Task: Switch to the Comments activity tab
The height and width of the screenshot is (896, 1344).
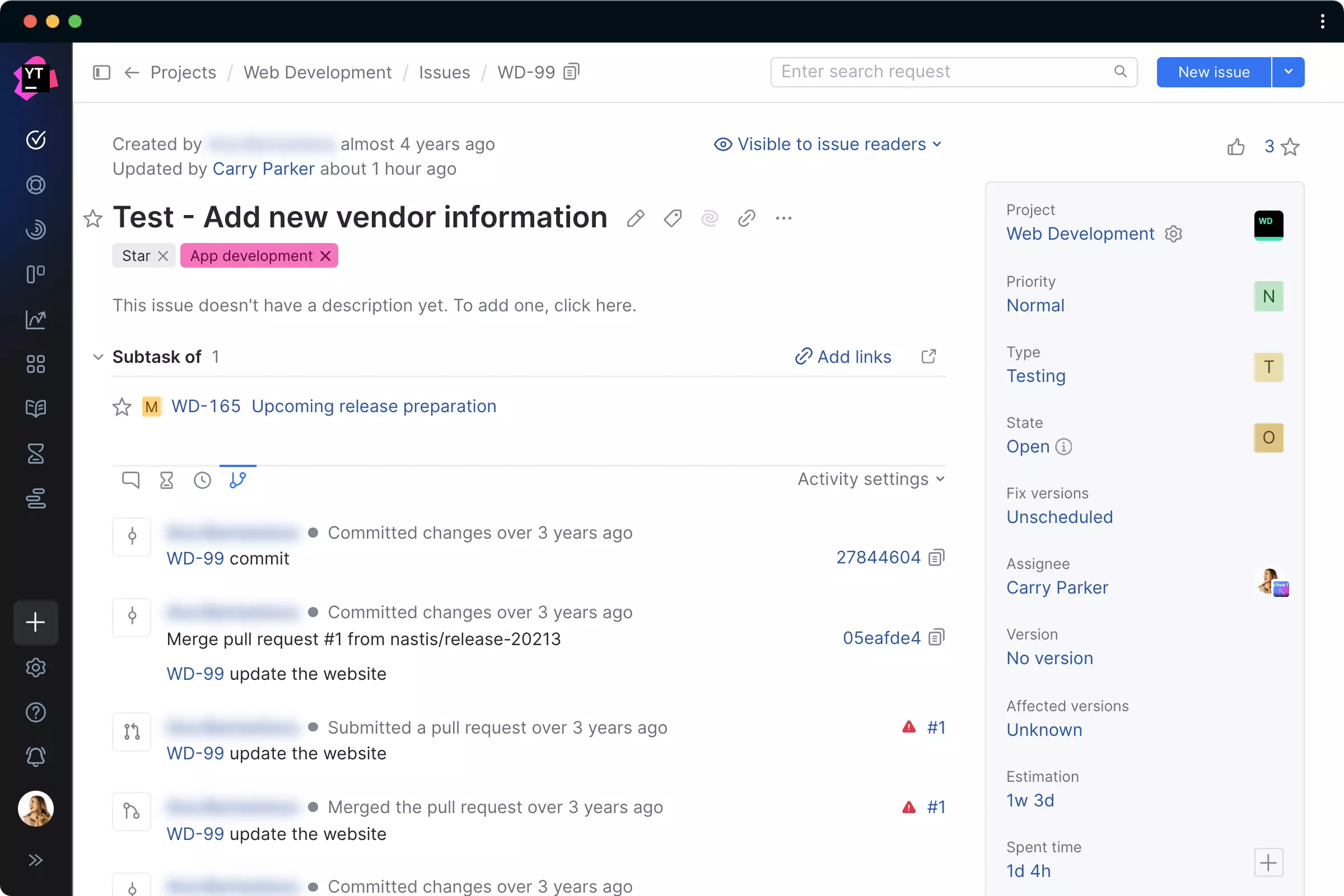Action: click(130, 480)
